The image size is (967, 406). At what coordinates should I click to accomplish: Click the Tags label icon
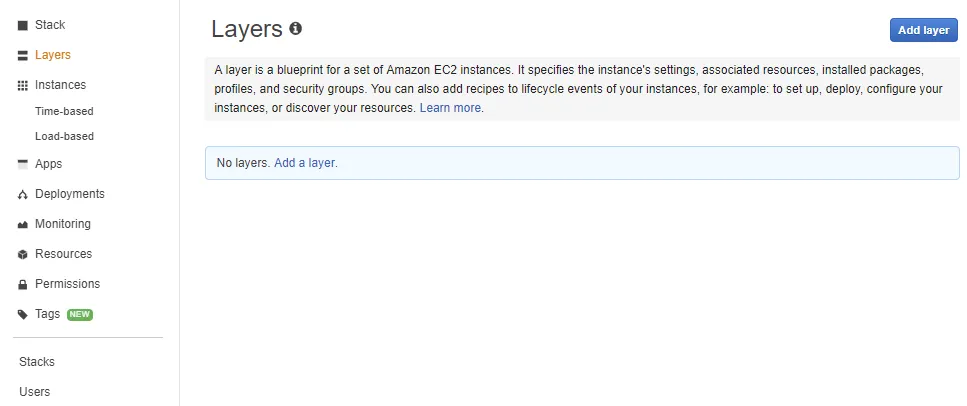[23, 314]
